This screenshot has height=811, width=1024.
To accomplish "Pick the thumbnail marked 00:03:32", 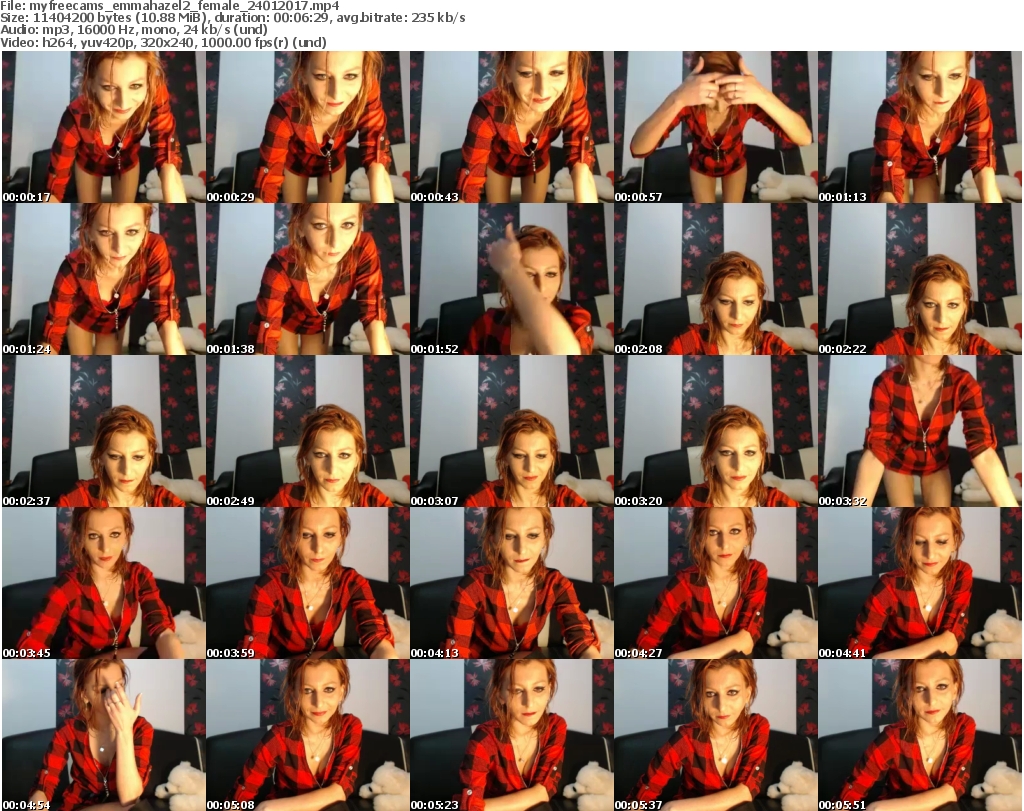I will [x=920, y=431].
